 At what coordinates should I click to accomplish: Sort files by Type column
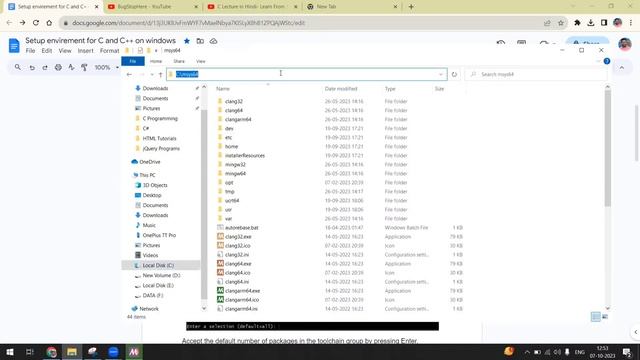(390, 89)
